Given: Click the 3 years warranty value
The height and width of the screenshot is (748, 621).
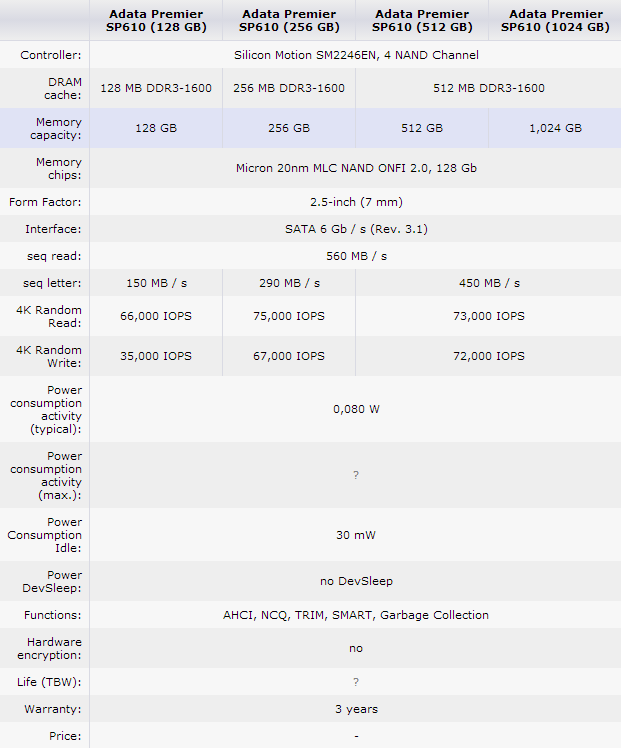Looking at the screenshot, I should coord(356,709).
